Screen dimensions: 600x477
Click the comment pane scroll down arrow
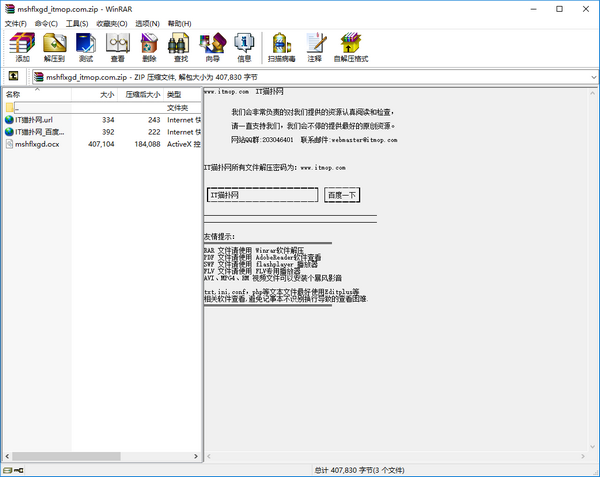tap(592, 446)
